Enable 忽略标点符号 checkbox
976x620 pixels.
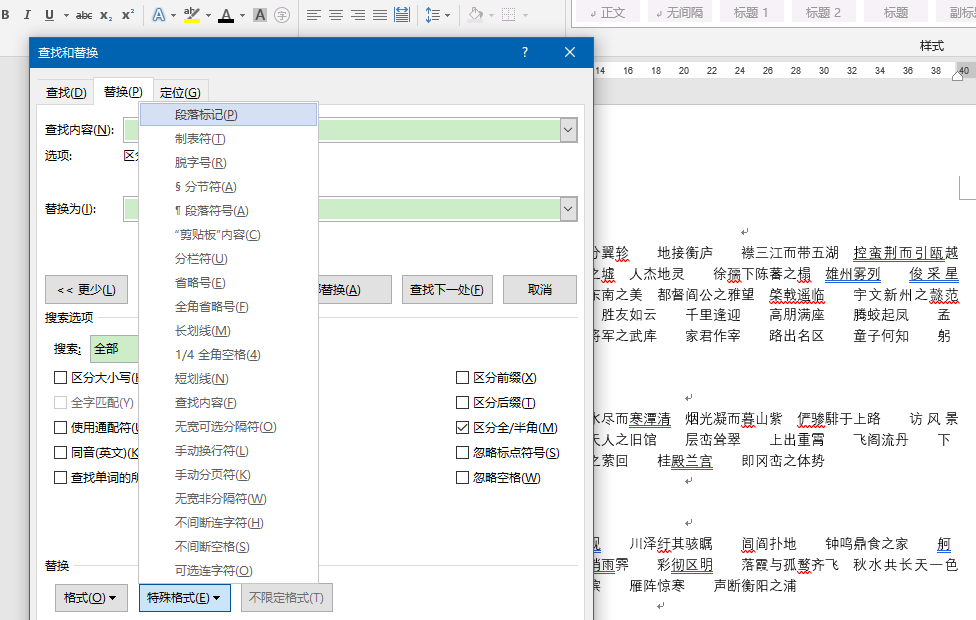462,453
